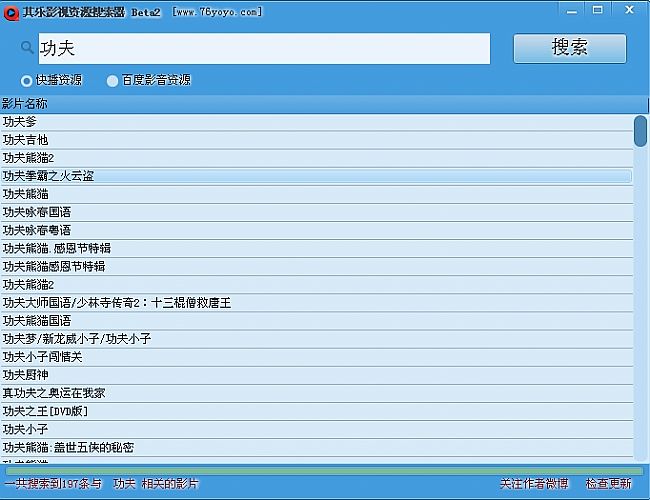This screenshot has height=500, width=650.
Task: Select the 功夫梦/新龙威小子/功夫小子 row
Action: [317, 339]
